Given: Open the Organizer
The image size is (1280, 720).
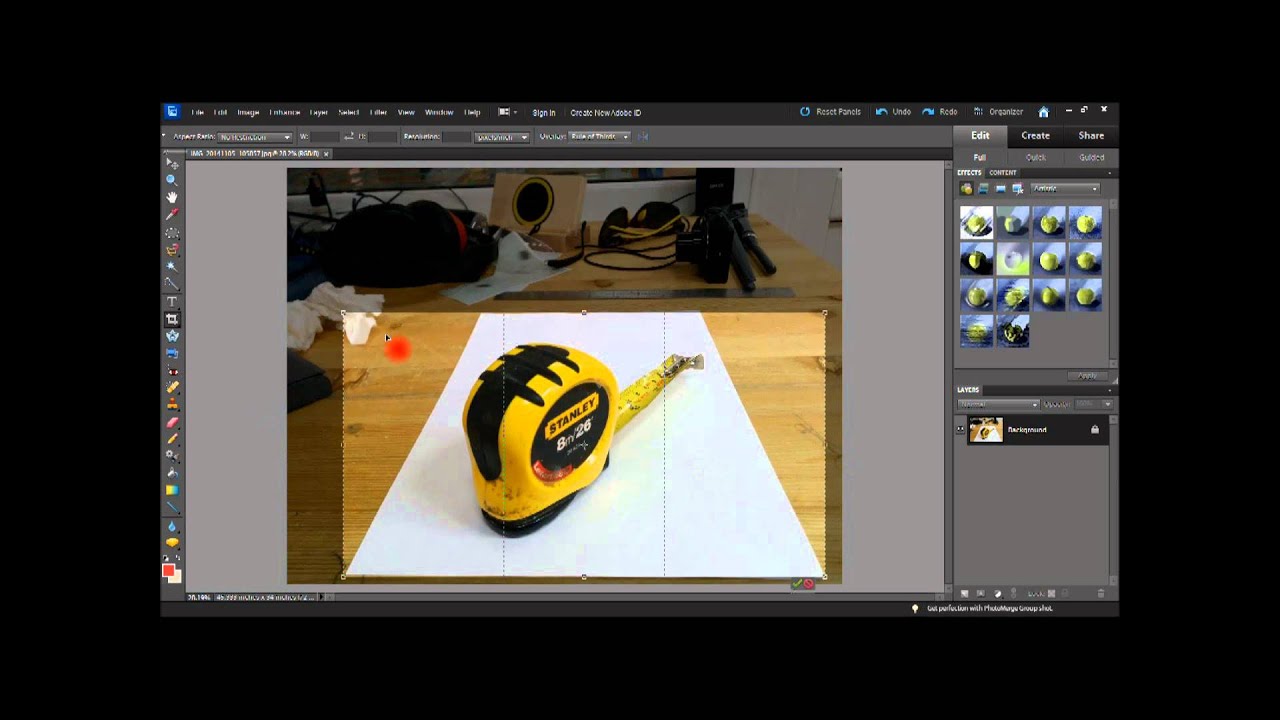Looking at the screenshot, I should 999,112.
